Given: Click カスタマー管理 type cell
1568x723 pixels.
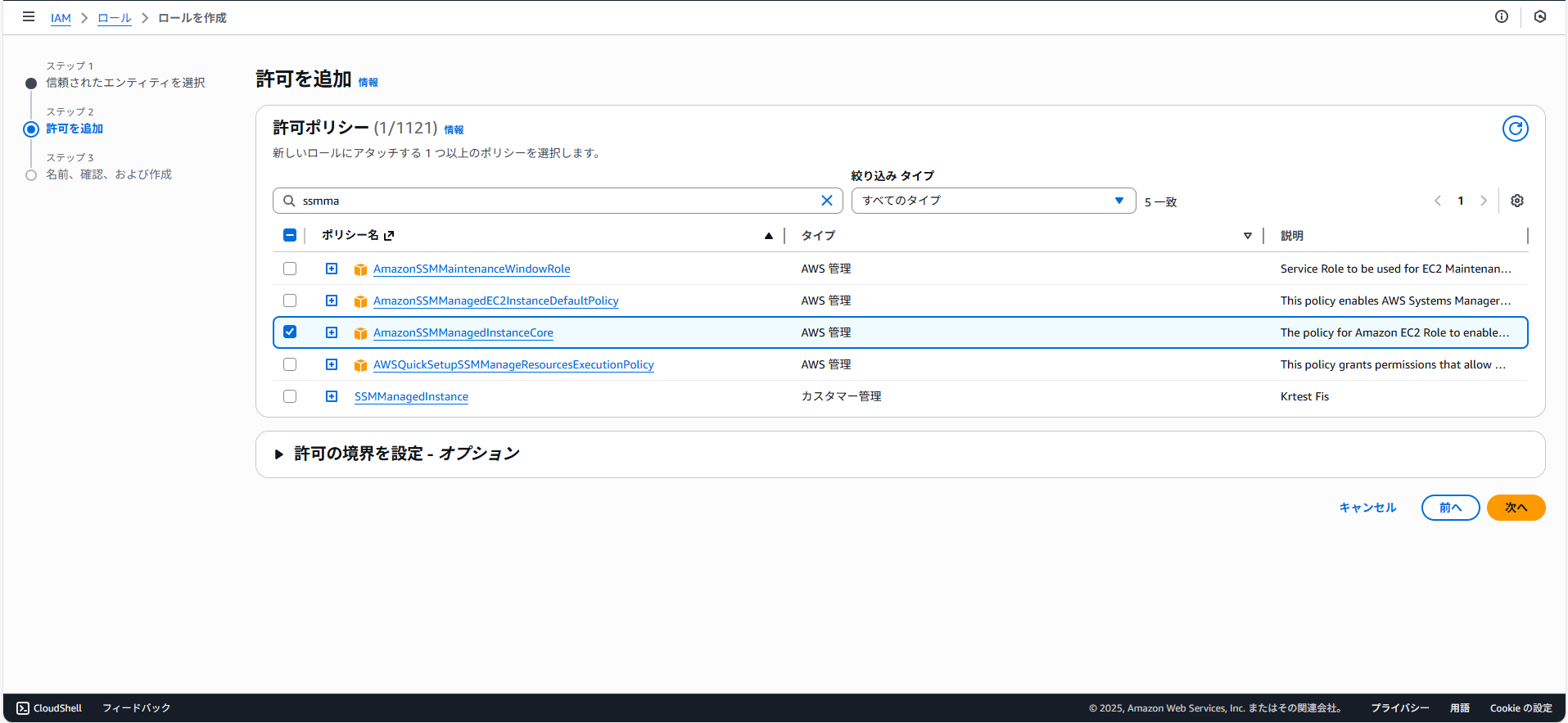Looking at the screenshot, I should (x=841, y=396).
